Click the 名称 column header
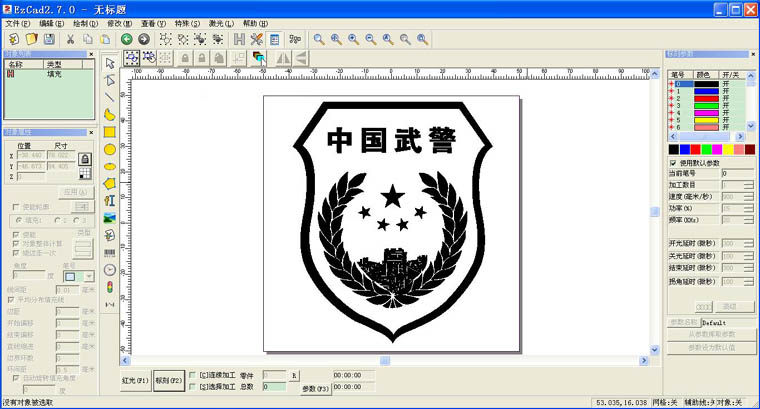Viewport: 760px width, 409px height. 24,64
